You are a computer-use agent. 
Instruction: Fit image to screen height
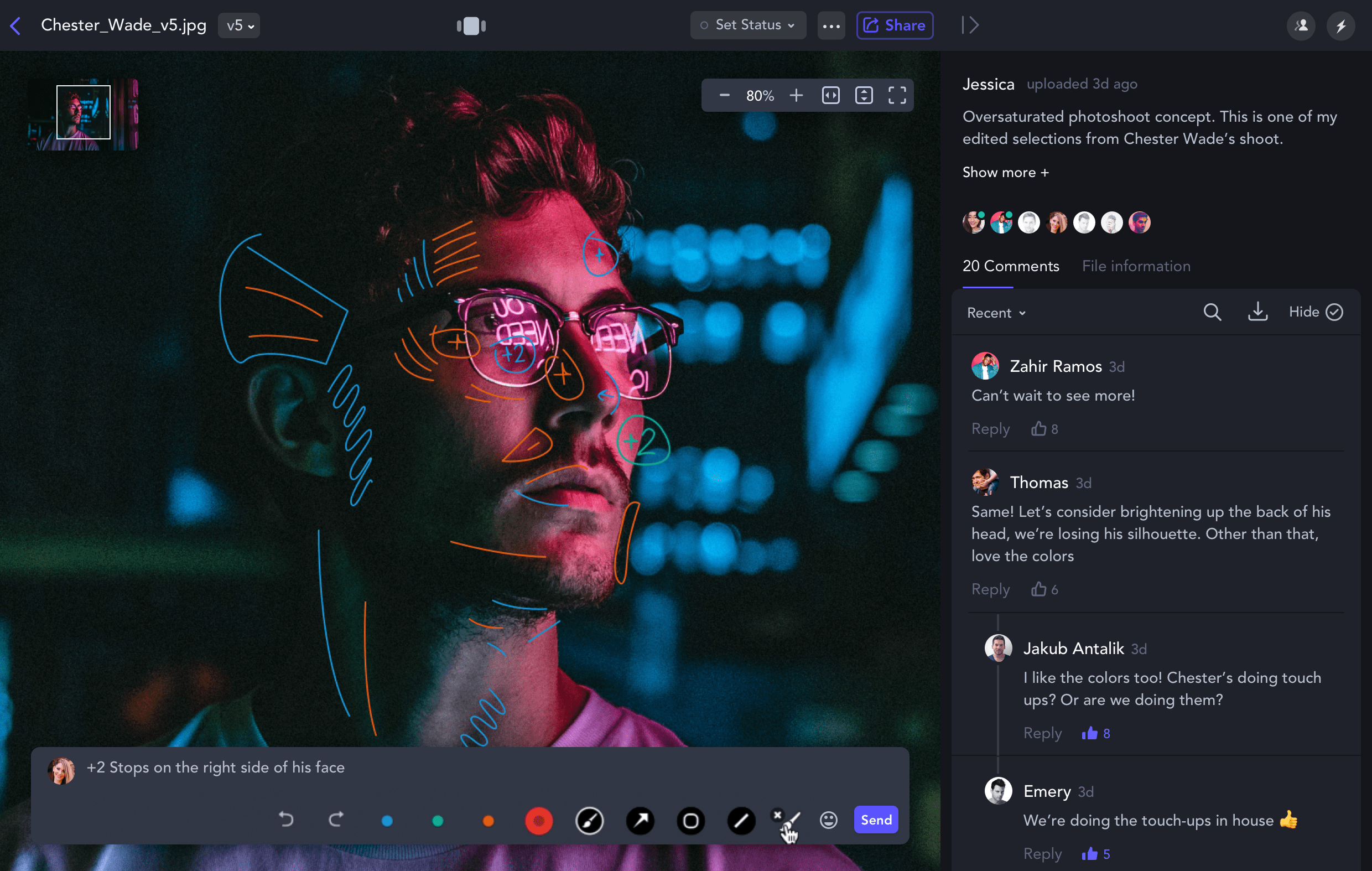pyautogui.click(x=864, y=95)
